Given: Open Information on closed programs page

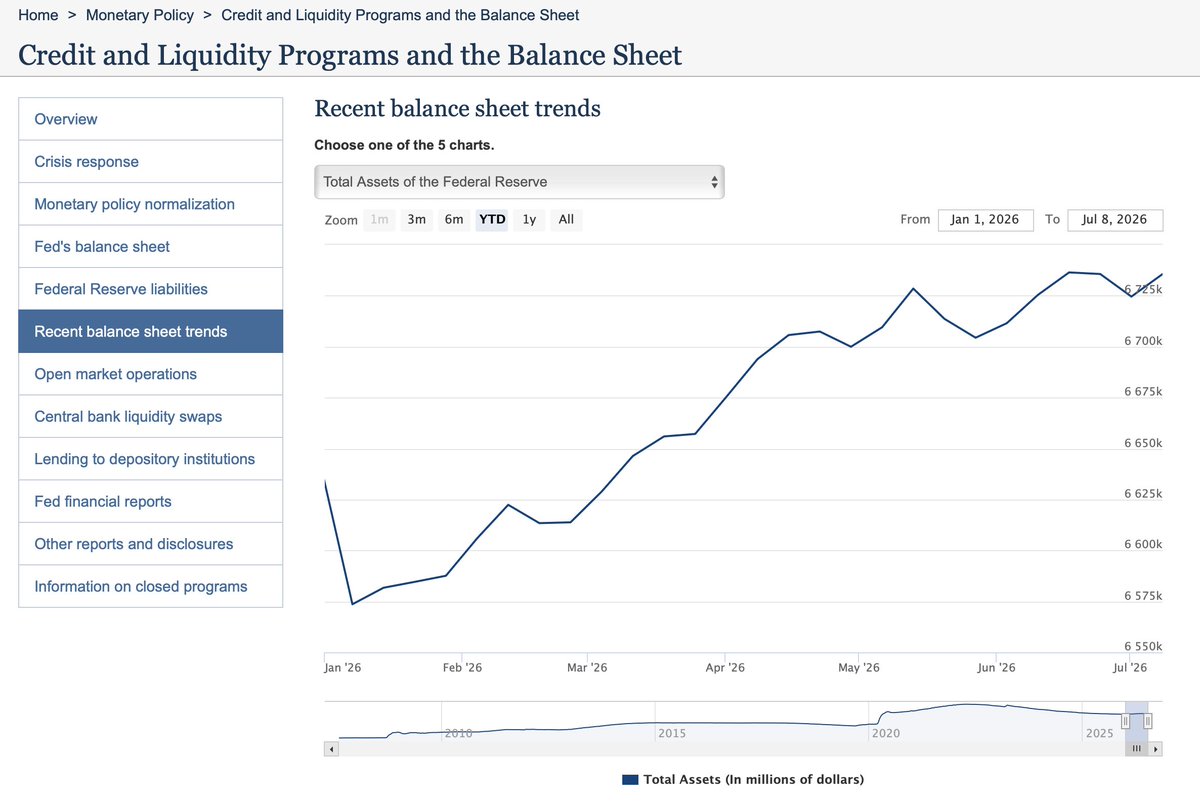Looking at the screenshot, I should (151, 586).
